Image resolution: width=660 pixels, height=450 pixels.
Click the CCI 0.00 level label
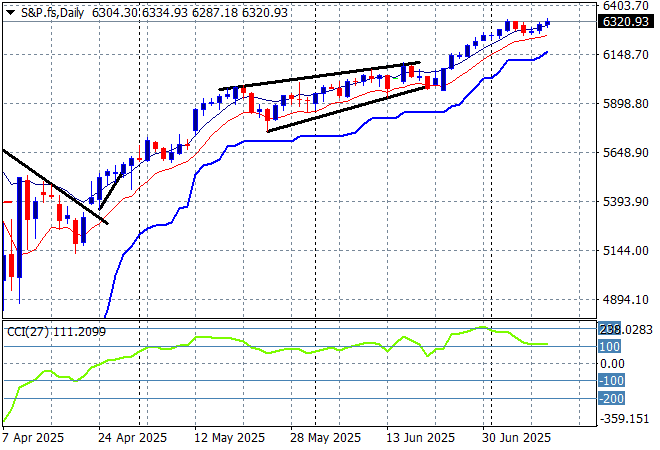[x=612, y=364]
